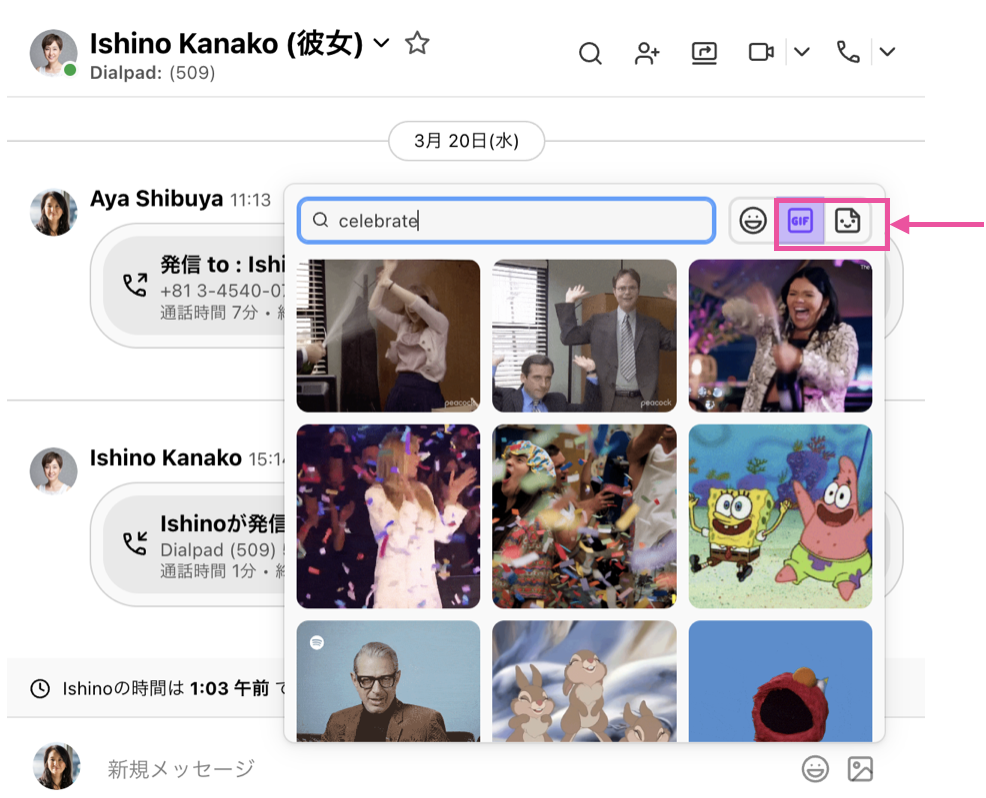Open search in the conversation header

point(590,53)
